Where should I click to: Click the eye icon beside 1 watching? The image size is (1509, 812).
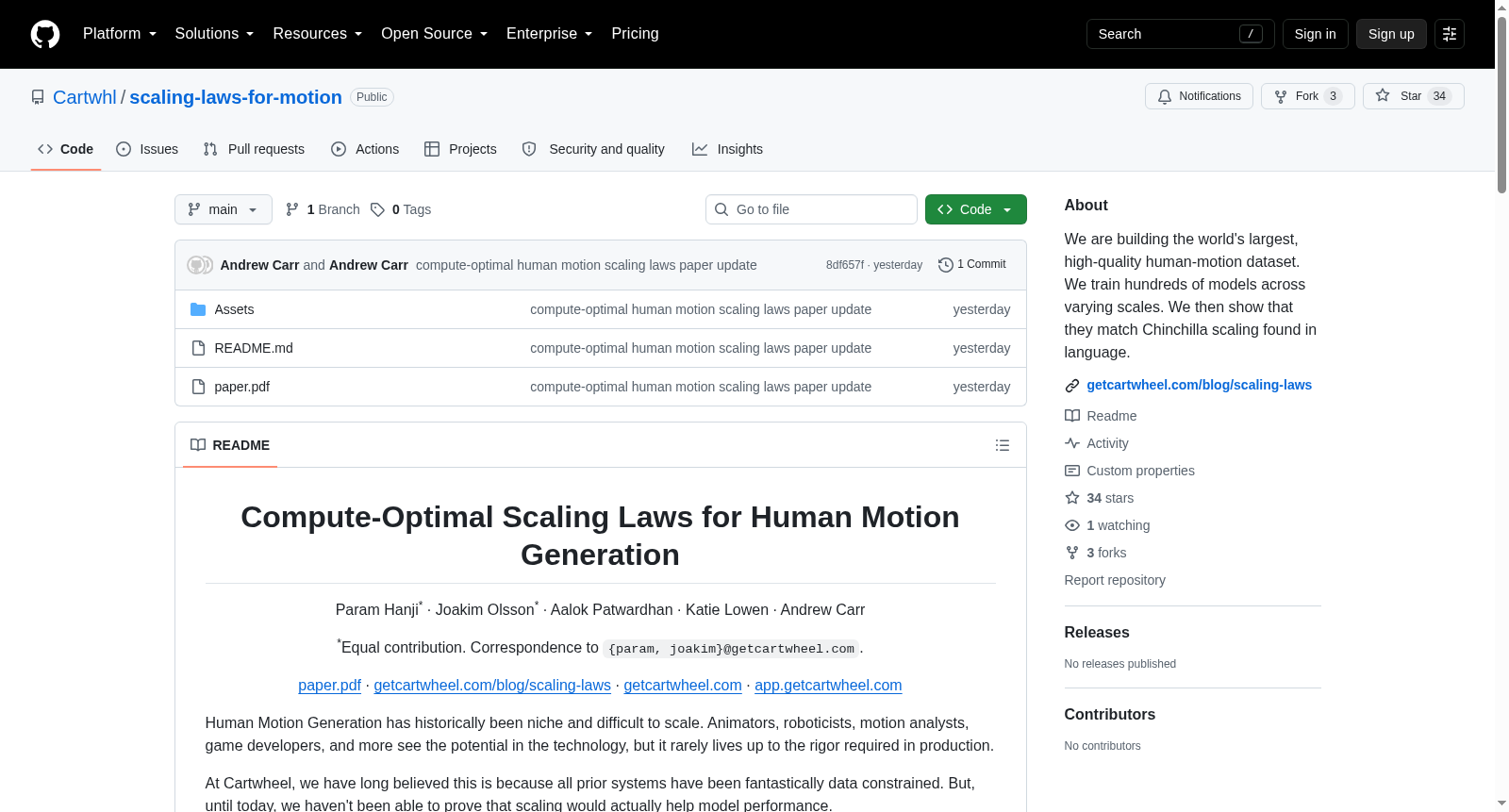click(1072, 525)
